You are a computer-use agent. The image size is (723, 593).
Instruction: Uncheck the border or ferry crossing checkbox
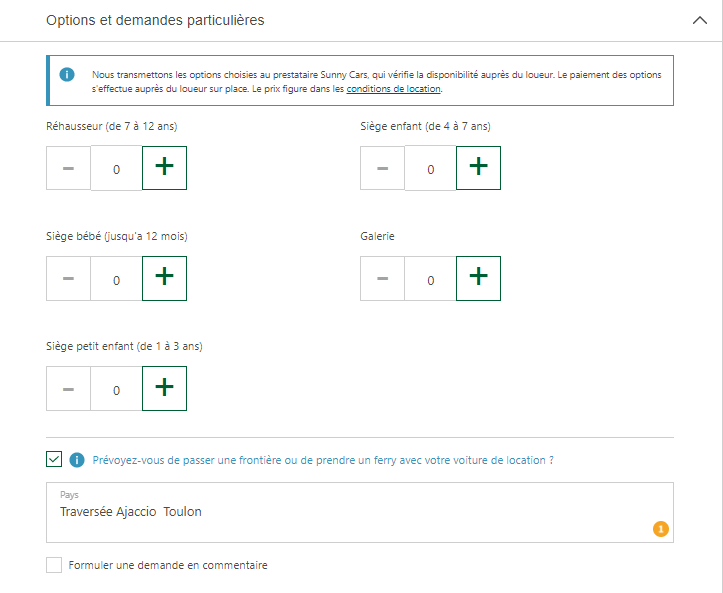coord(54,459)
